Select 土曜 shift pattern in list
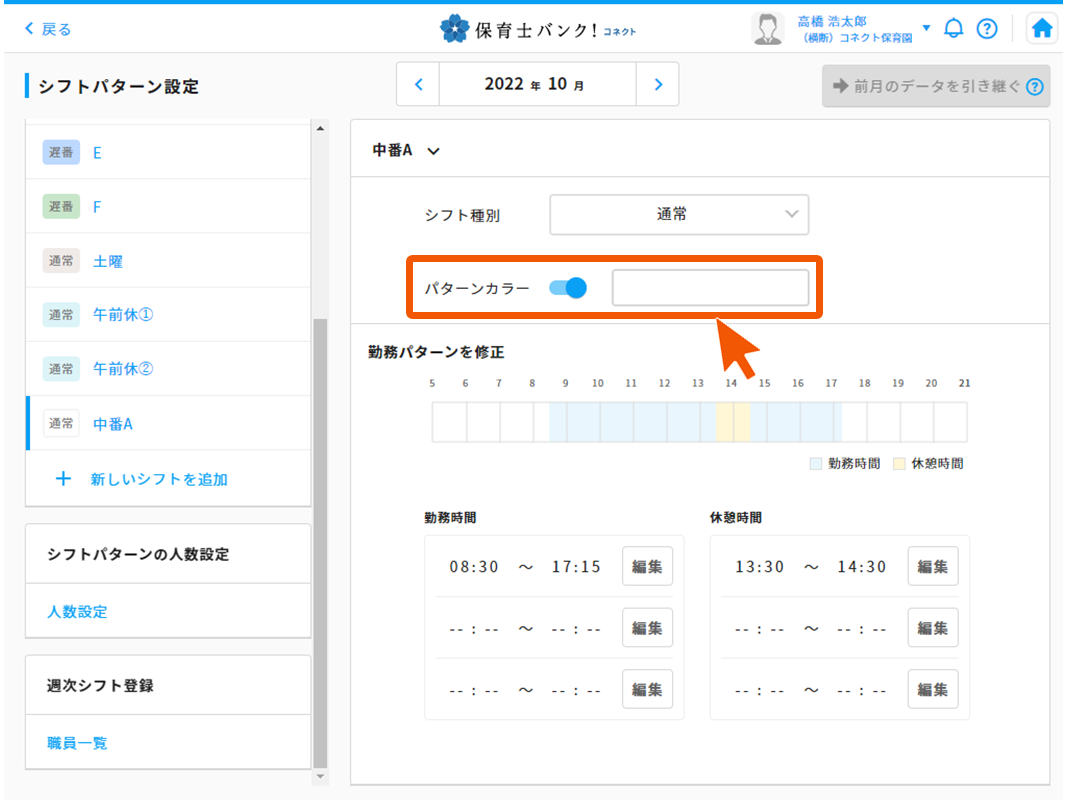The height and width of the screenshot is (800, 1067). click(108, 261)
